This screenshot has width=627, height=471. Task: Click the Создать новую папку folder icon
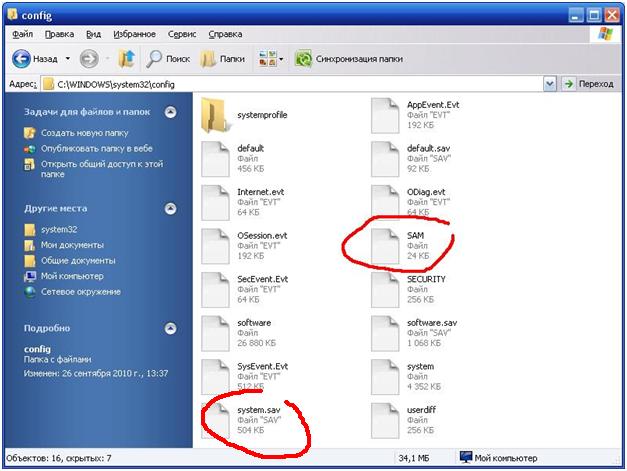[x=30, y=133]
